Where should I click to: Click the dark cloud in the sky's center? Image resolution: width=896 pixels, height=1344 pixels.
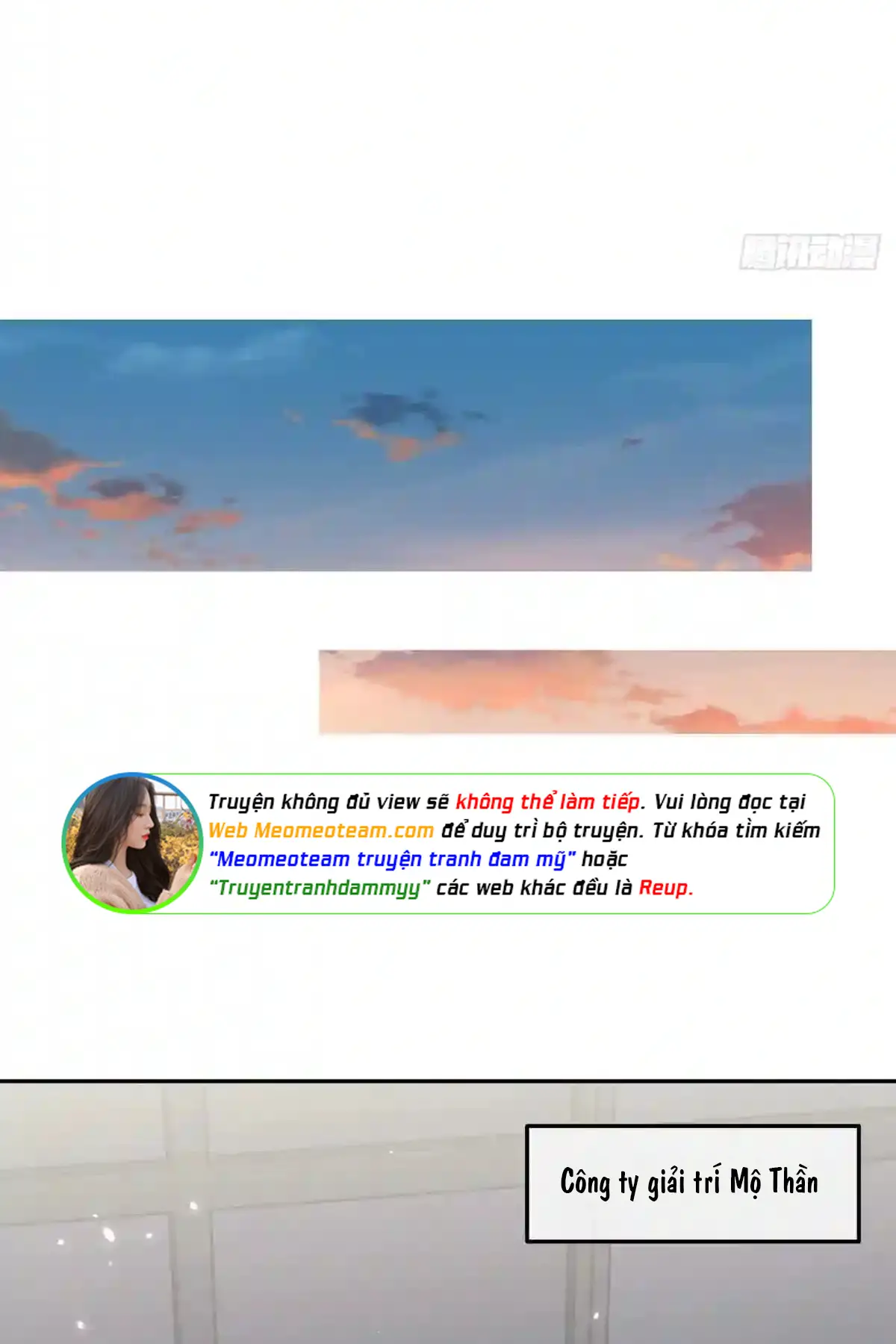point(392,409)
